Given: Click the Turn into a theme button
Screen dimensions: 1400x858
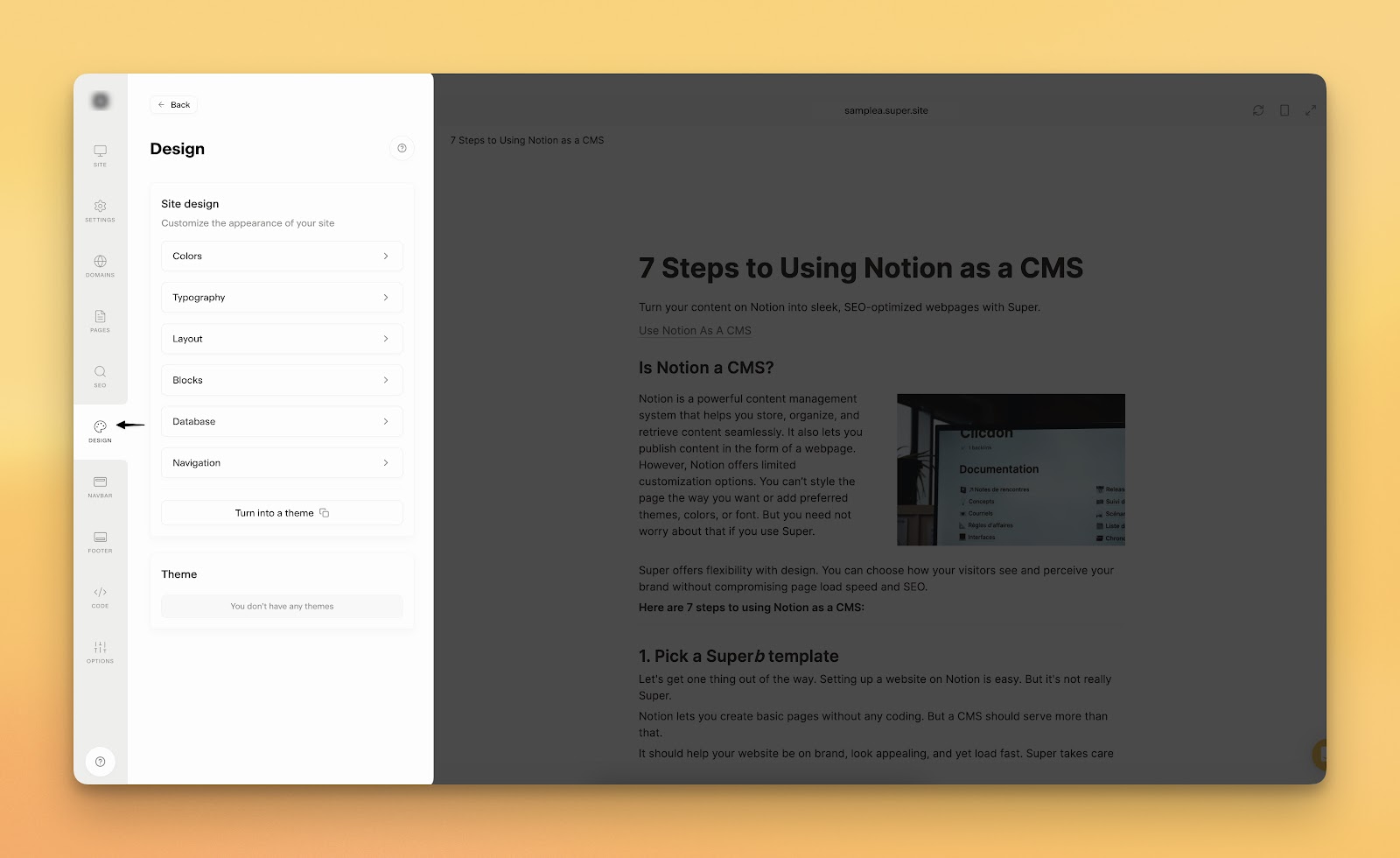Looking at the screenshot, I should pos(282,513).
